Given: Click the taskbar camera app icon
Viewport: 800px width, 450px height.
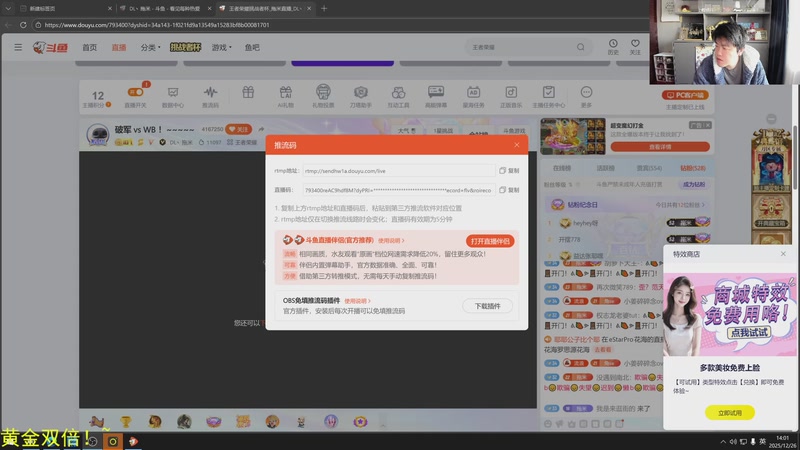Looking at the screenshot, I should point(112,441).
